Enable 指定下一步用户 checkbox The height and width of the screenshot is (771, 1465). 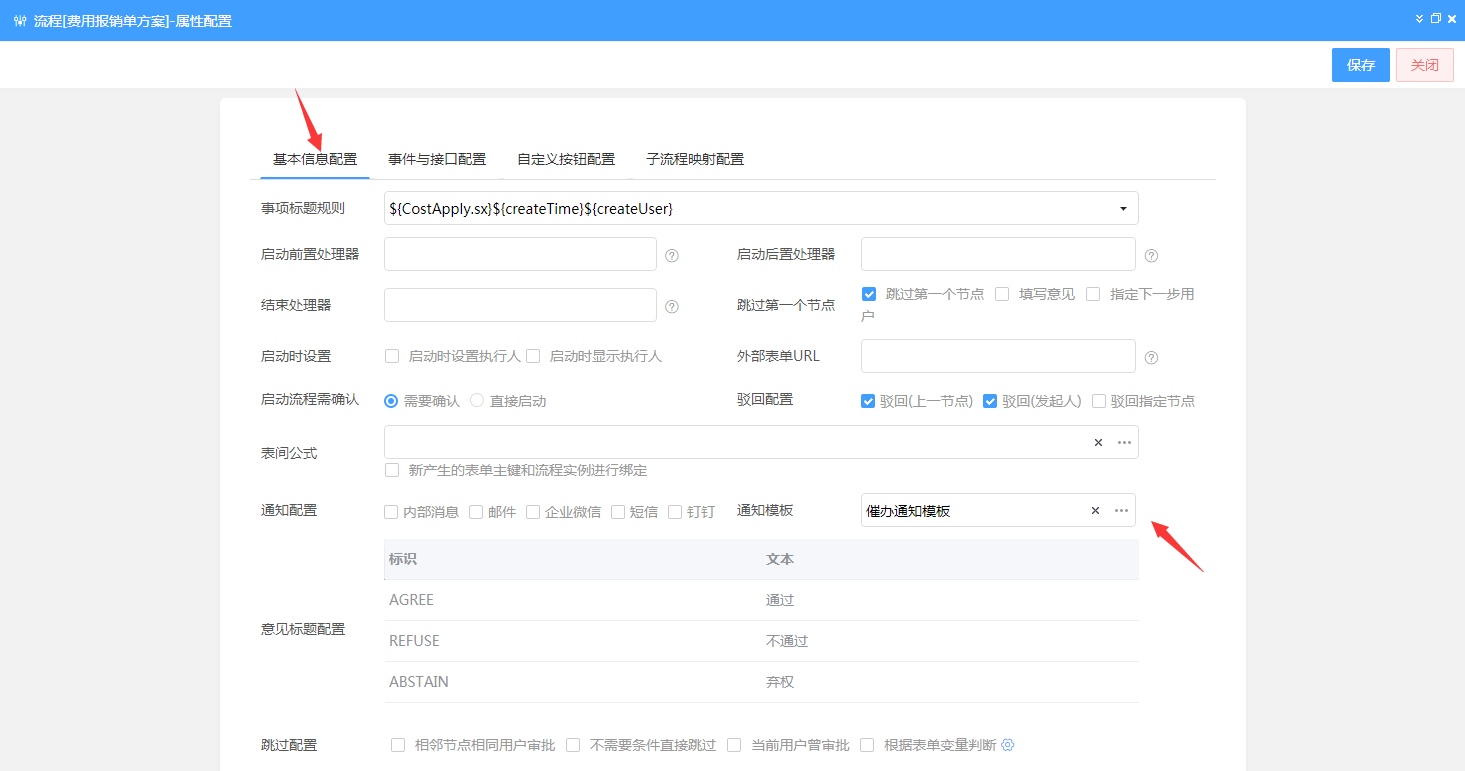(1093, 294)
